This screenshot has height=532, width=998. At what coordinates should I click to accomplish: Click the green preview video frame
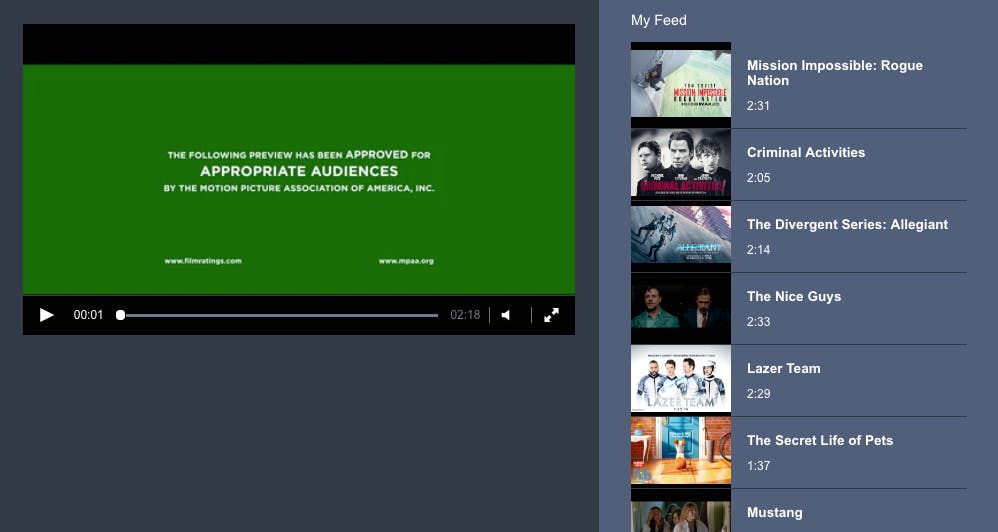pyautogui.click(x=299, y=179)
